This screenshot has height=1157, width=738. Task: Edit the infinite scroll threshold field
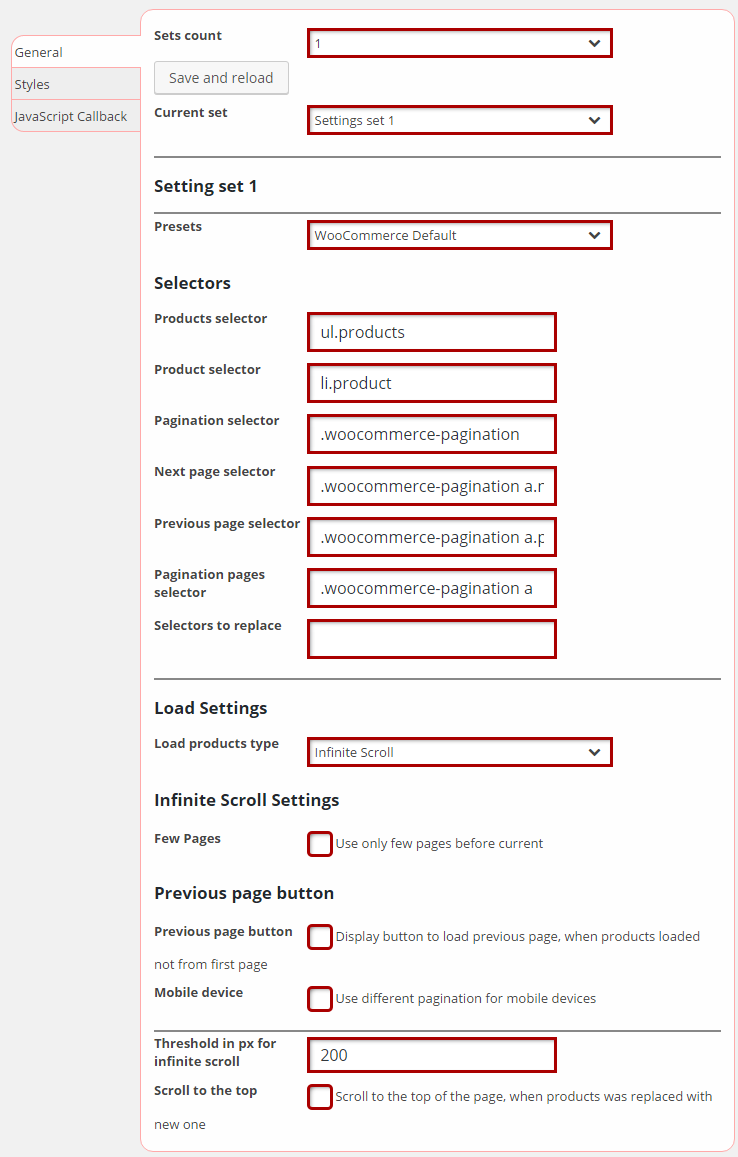[431, 1055]
